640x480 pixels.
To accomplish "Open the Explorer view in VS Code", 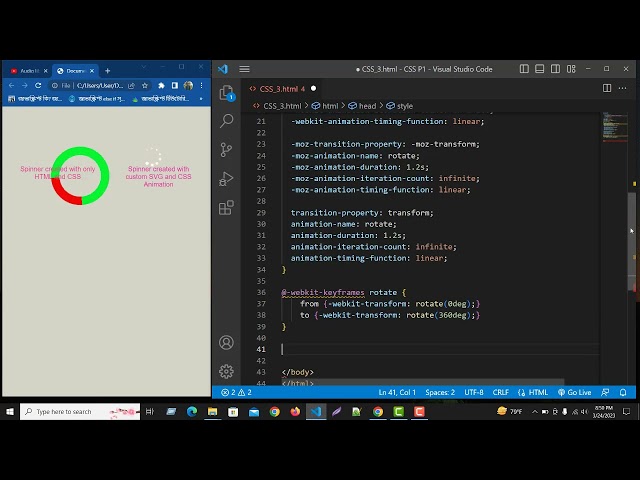I will pos(227,93).
